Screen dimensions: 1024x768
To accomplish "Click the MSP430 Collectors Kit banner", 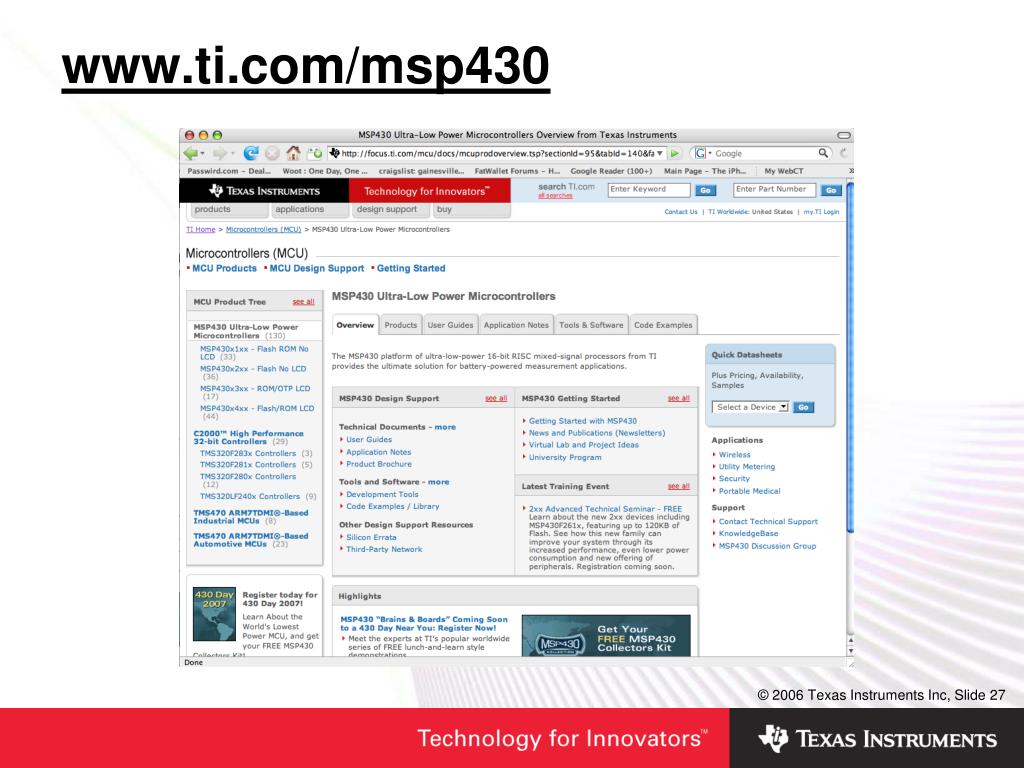I will pos(606,635).
